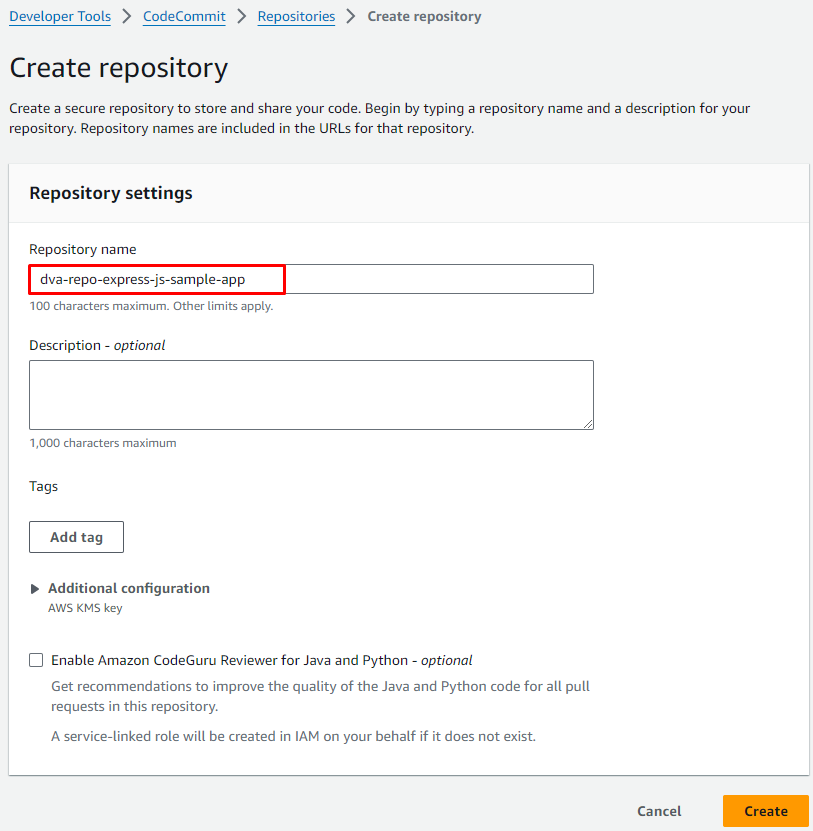Click the chevron after Developer Tools

(x=127, y=17)
